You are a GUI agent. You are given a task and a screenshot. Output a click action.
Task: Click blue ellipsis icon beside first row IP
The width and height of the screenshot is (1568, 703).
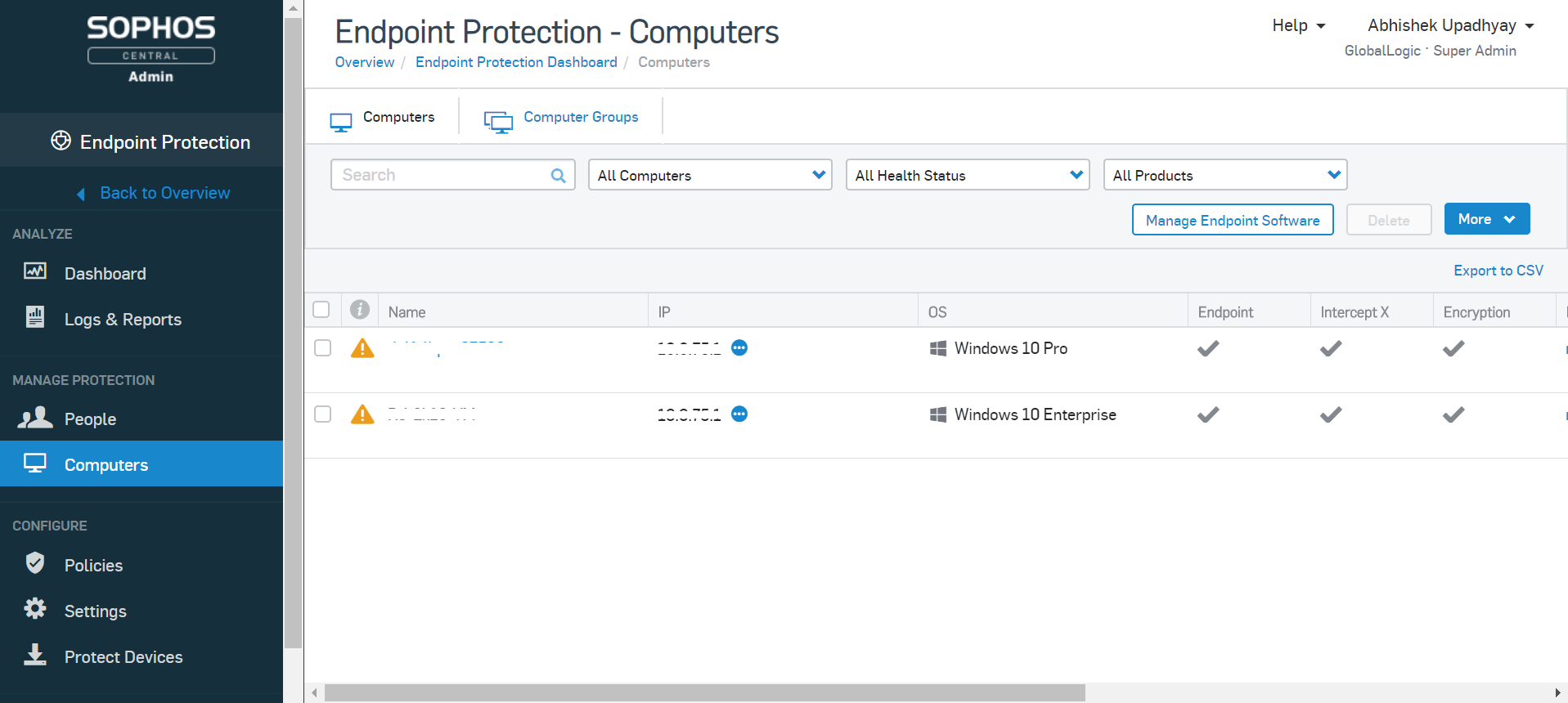(739, 348)
